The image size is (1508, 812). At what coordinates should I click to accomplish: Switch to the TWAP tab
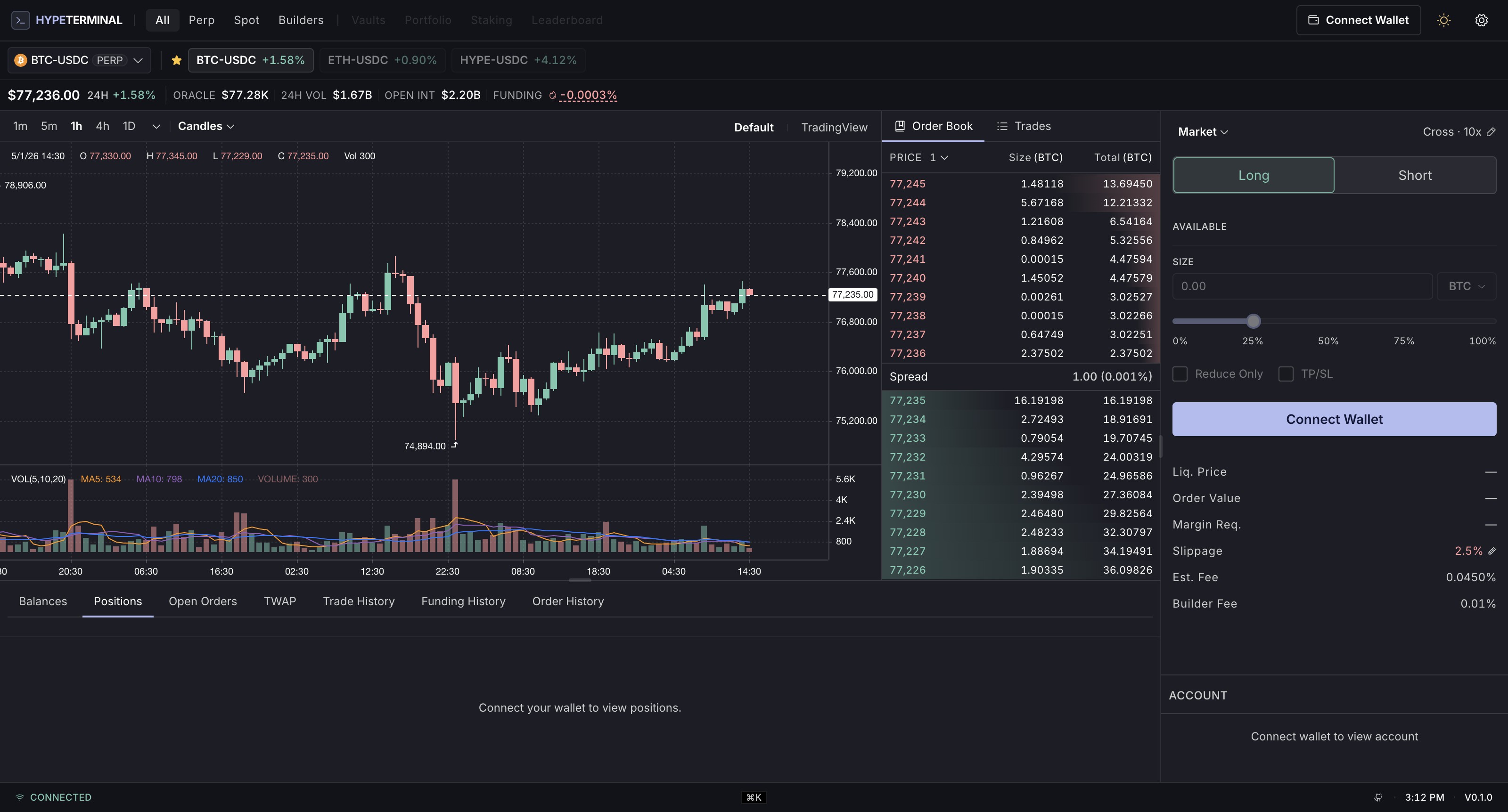click(280, 601)
